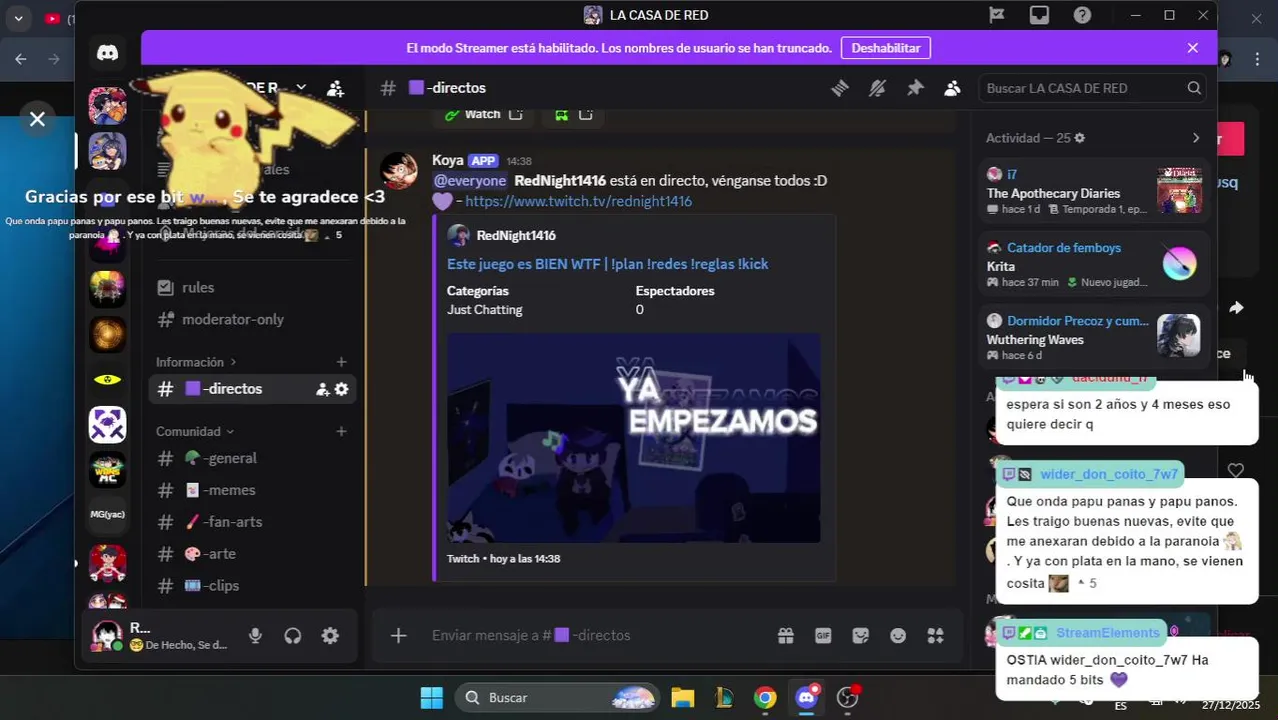Screen dimensions: 1278x720
Task: Edit -directos channel settings gear
Action: (x=341, y=389)
